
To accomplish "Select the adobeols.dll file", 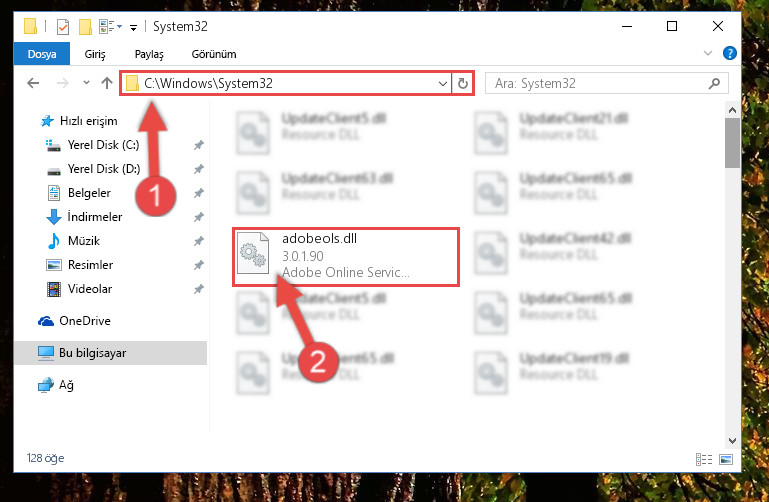I will [346, 257].
